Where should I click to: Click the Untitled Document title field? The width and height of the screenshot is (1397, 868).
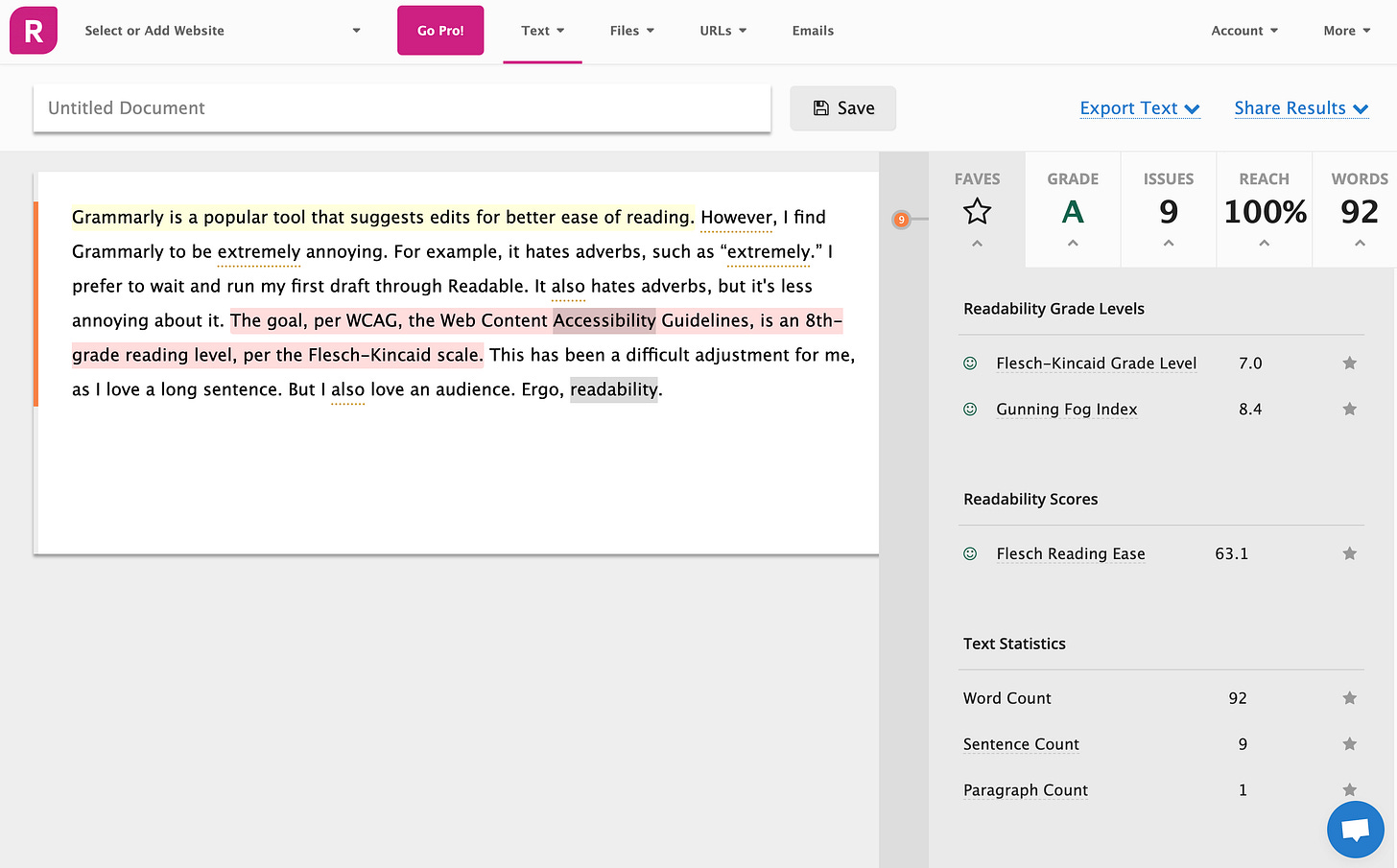tap(402, 108)
